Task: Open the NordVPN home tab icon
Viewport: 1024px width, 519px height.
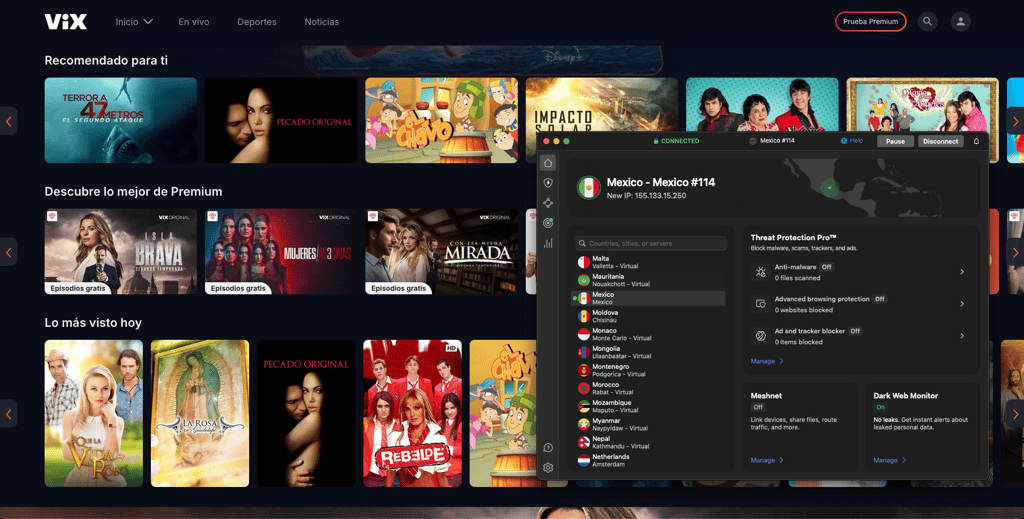Action: 548,163
